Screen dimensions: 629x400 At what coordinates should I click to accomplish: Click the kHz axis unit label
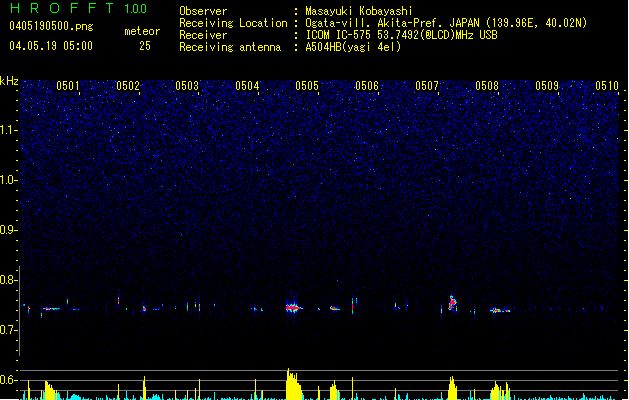click(x=9, y=81)
